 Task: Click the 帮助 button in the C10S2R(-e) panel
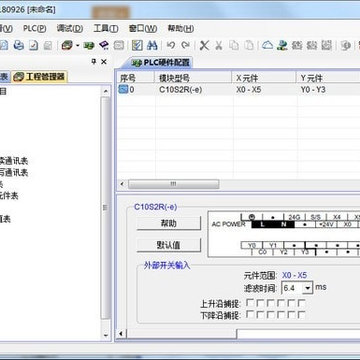pos(169,223)
